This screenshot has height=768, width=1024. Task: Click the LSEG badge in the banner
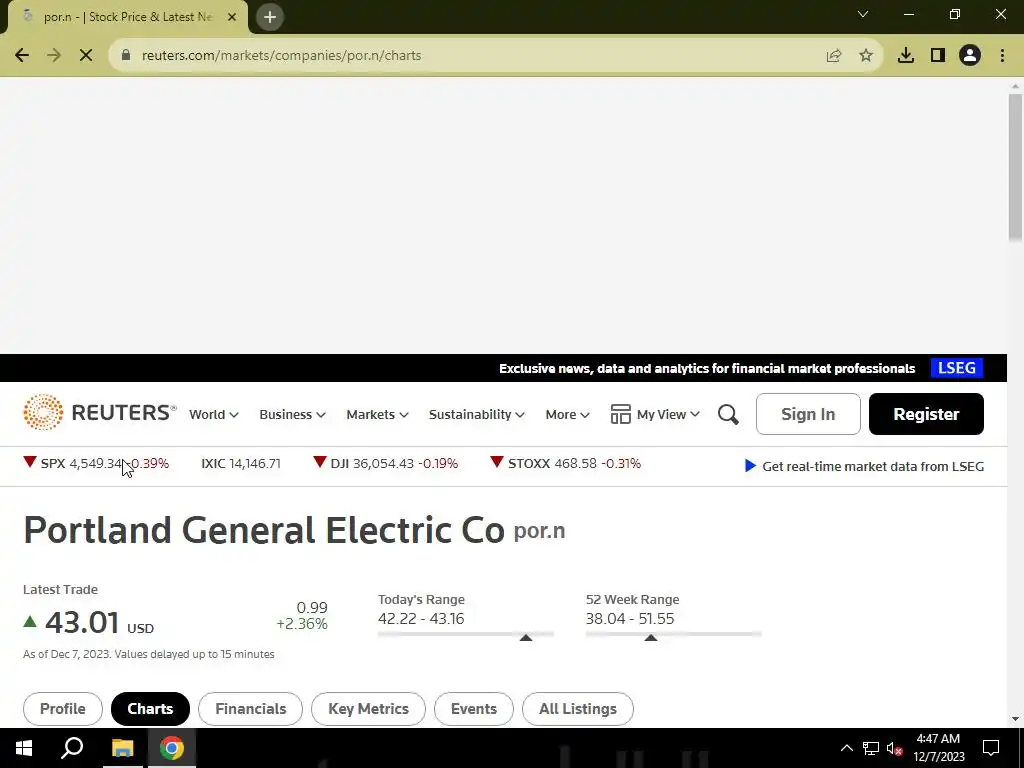(957, 368)
